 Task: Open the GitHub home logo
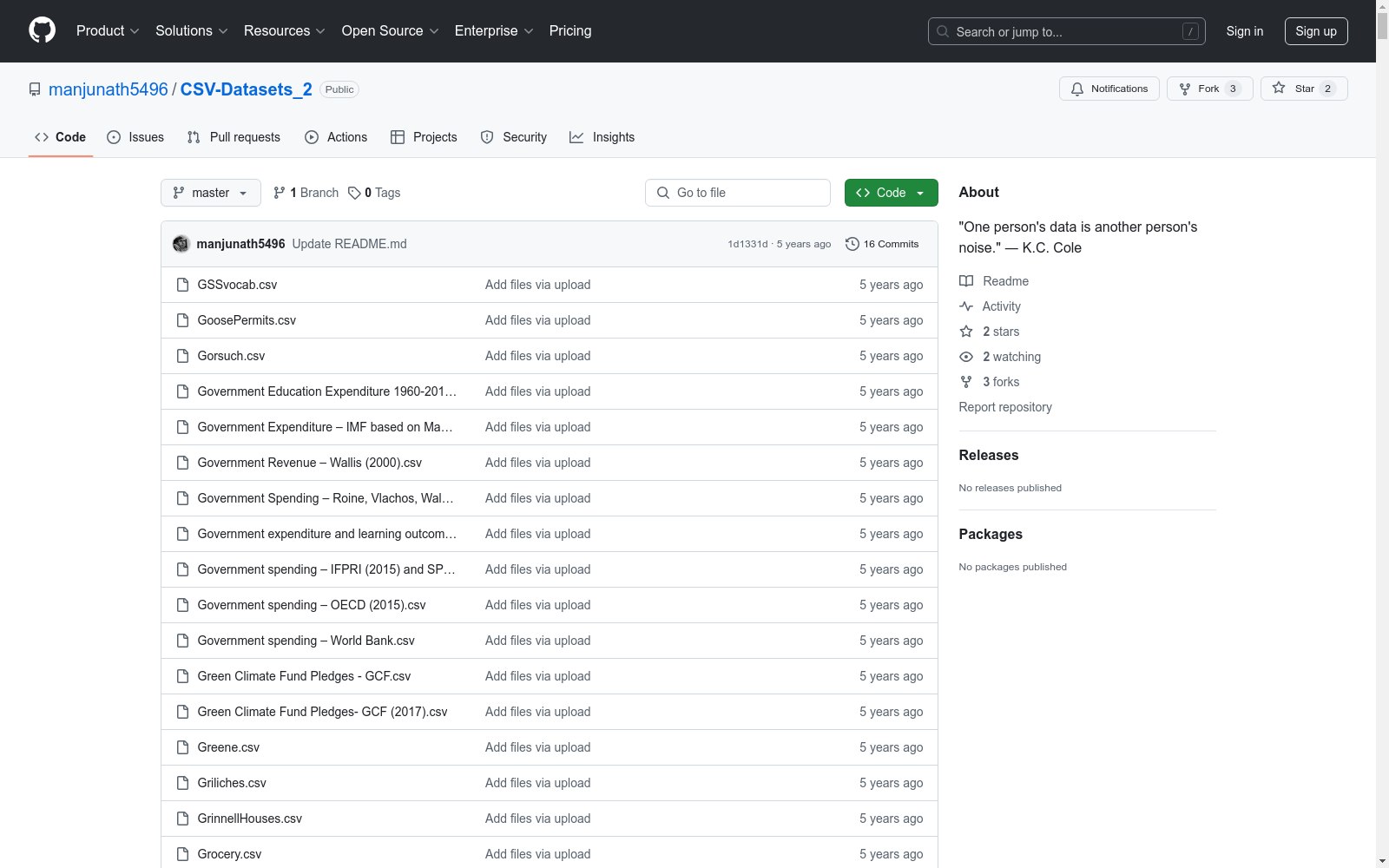tap(42, 30)
